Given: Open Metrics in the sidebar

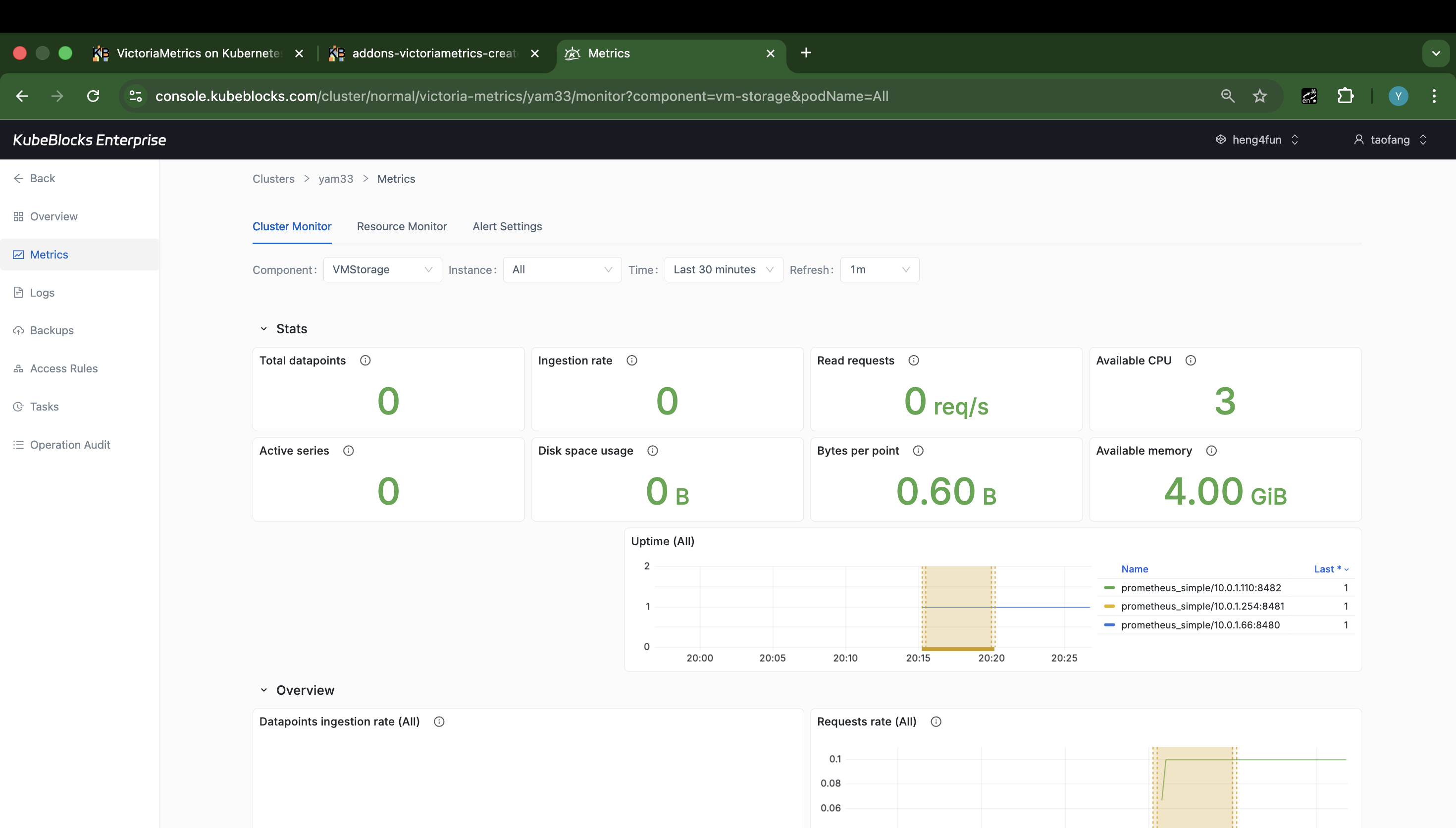Looking at the screenshot, I should [80, 255].
